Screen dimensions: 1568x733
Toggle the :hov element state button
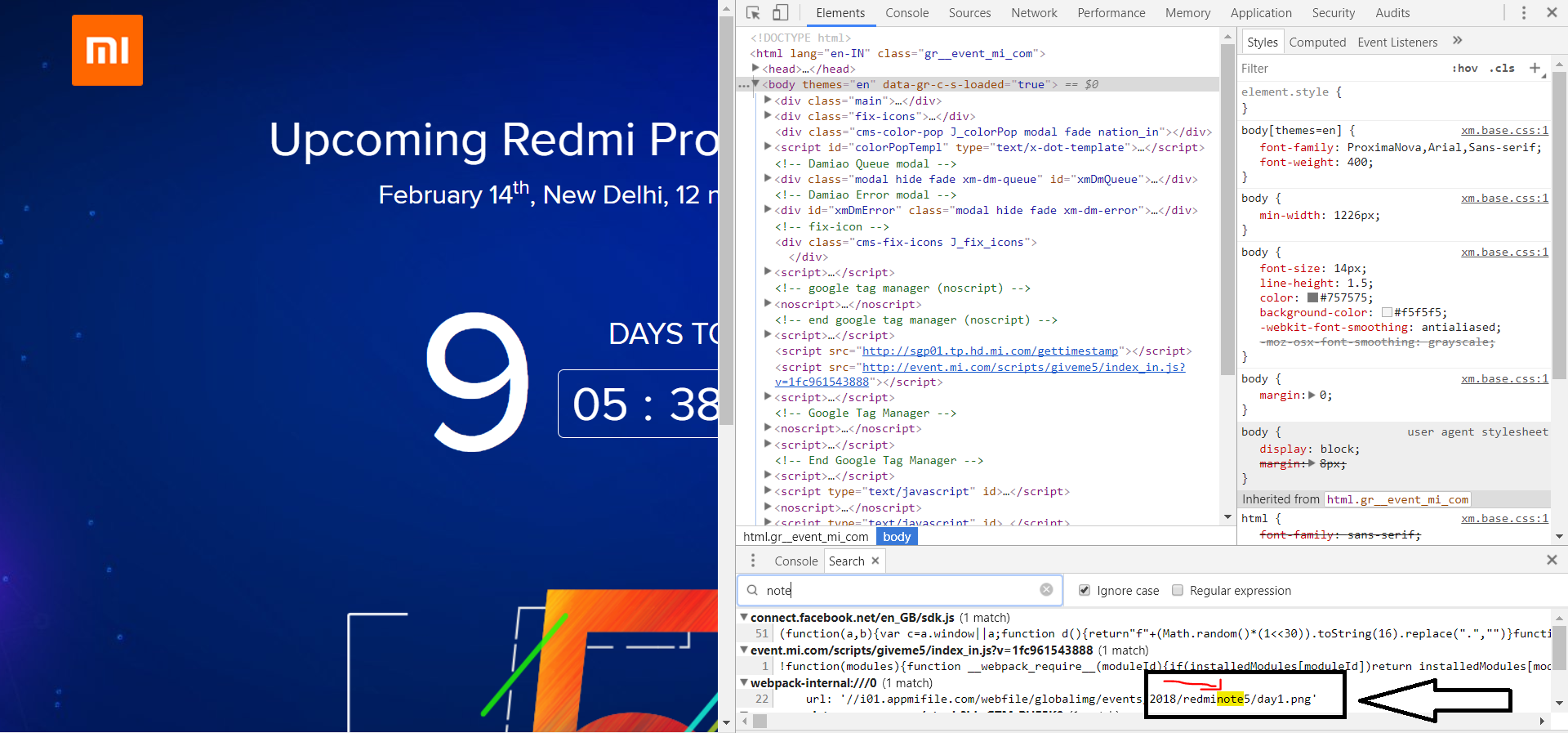point(1465,68)
